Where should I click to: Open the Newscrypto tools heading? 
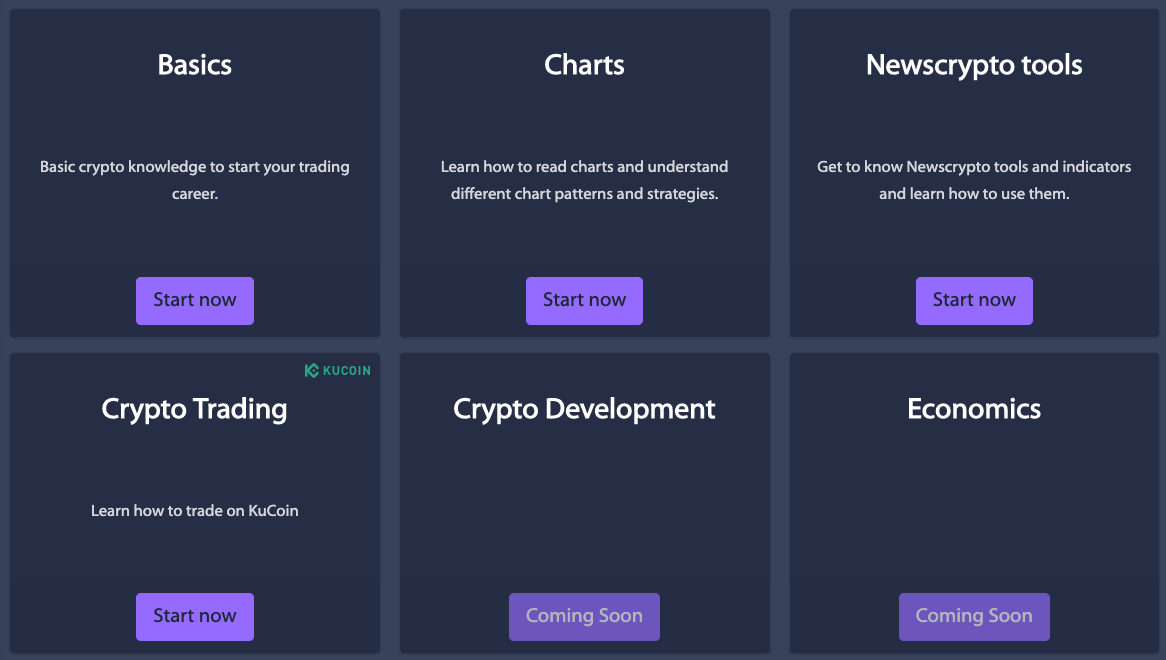tap(974, 65)
